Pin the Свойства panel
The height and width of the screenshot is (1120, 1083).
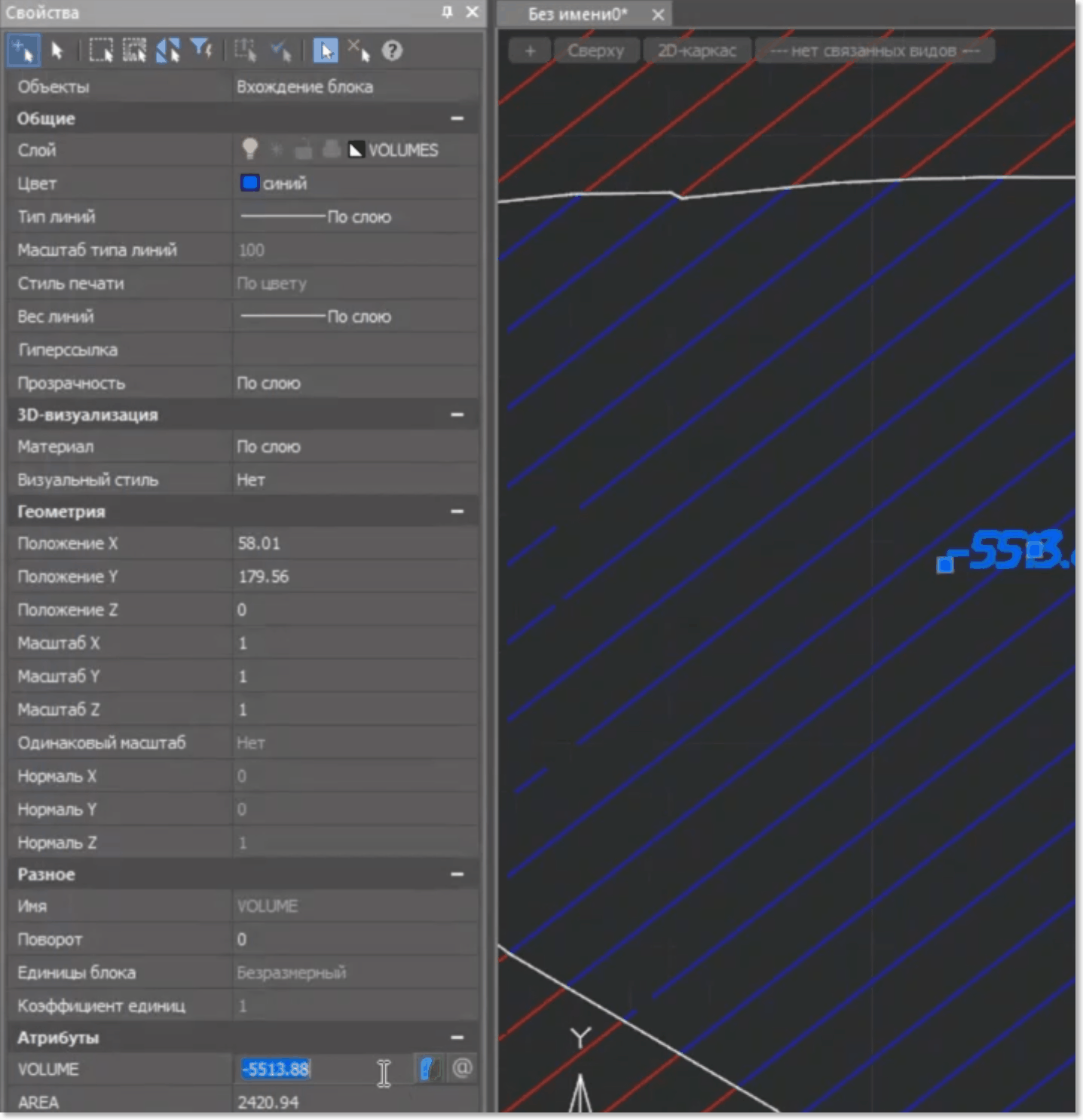point(447,12)
